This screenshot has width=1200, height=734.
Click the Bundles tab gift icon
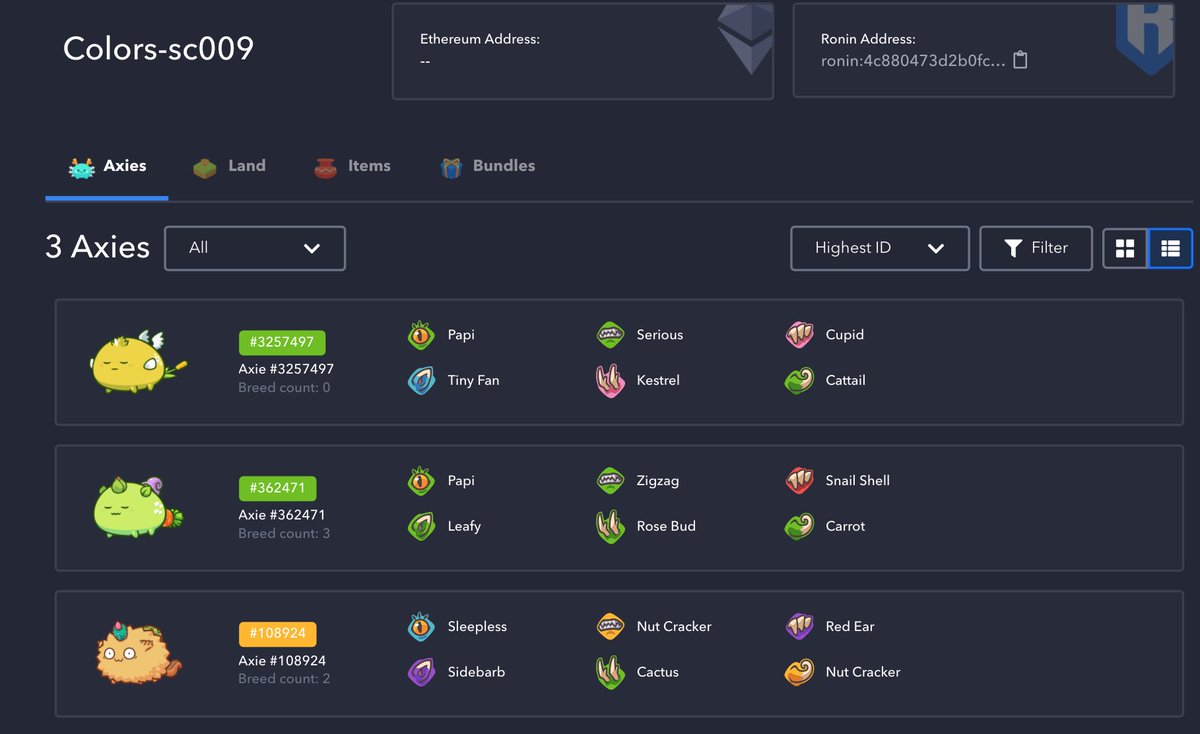(452, 168)
